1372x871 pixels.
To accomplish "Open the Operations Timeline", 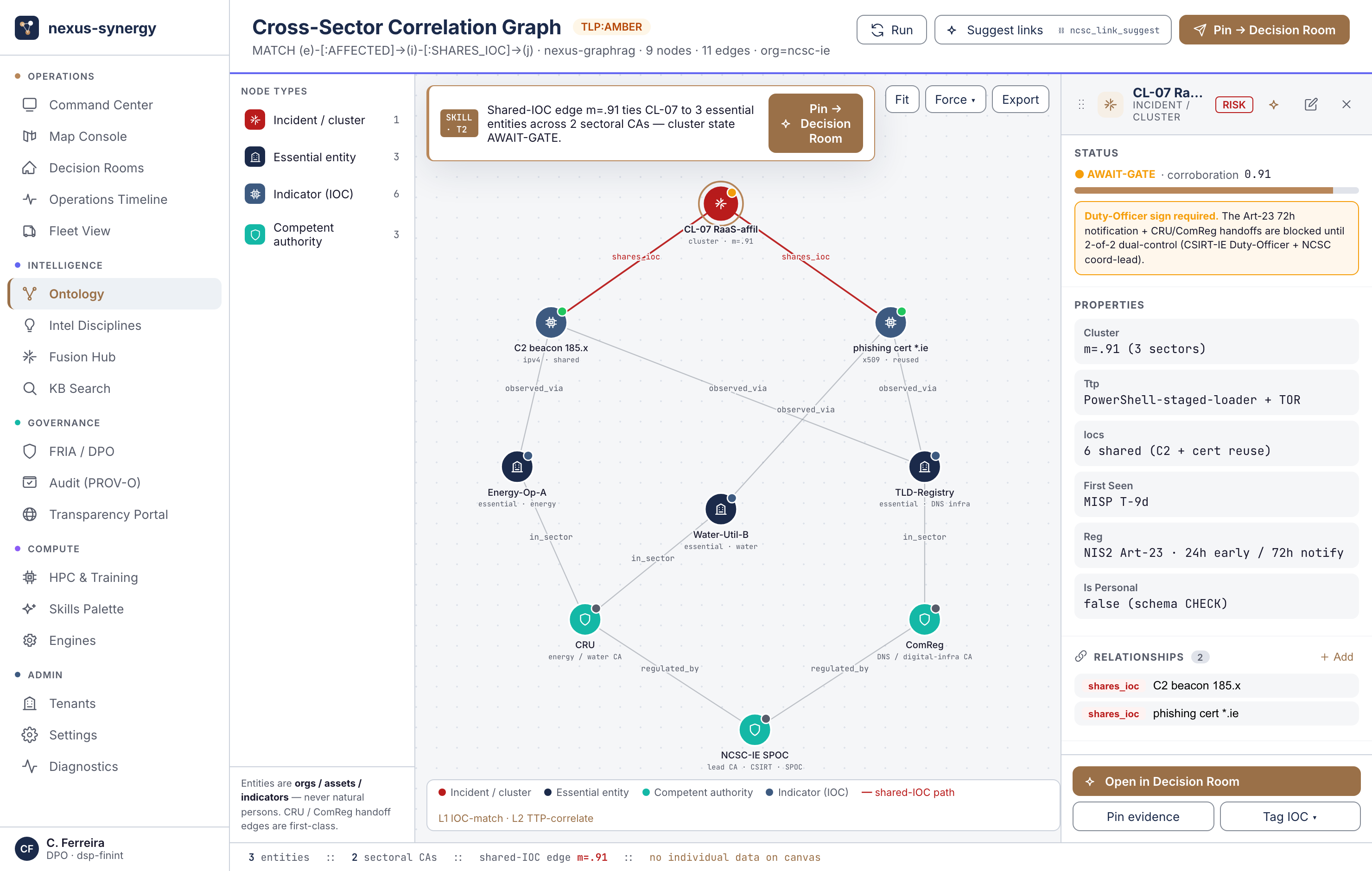I will [x=114, y=199].
